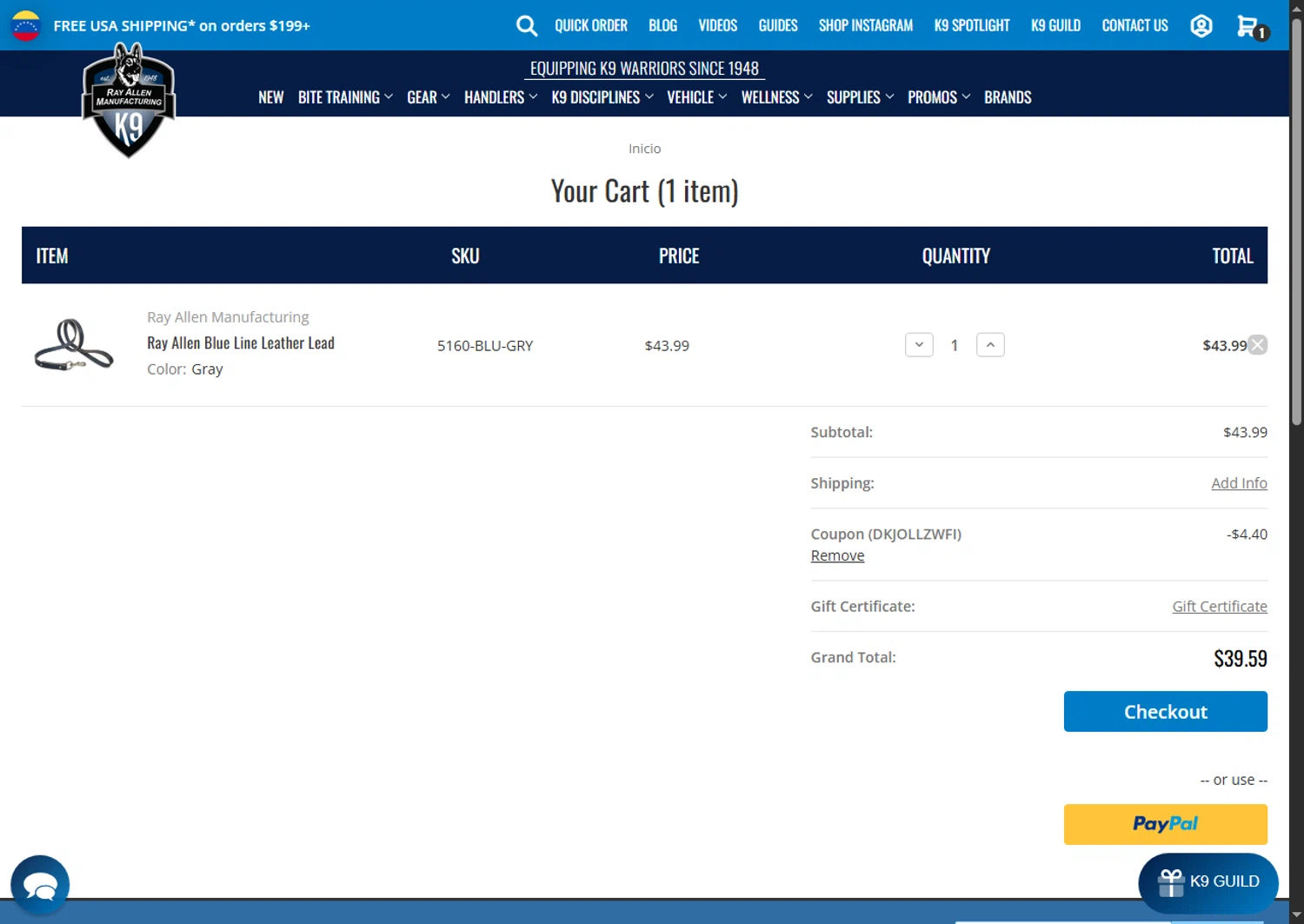Click the Gift Certificate link
Image resolution: width=1304 pixels, height=924 pixels.
1220,607
